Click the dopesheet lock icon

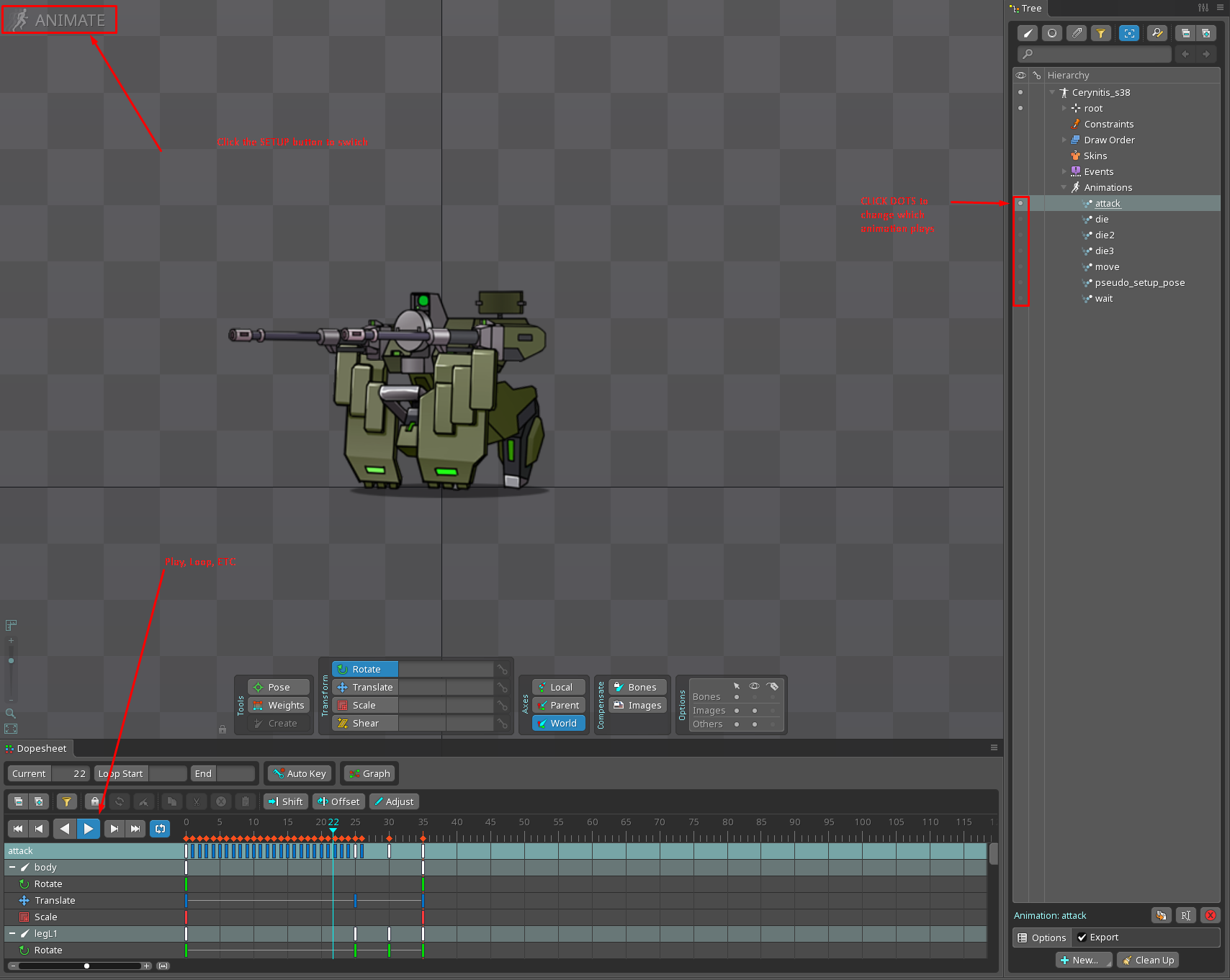click(94, 801)
